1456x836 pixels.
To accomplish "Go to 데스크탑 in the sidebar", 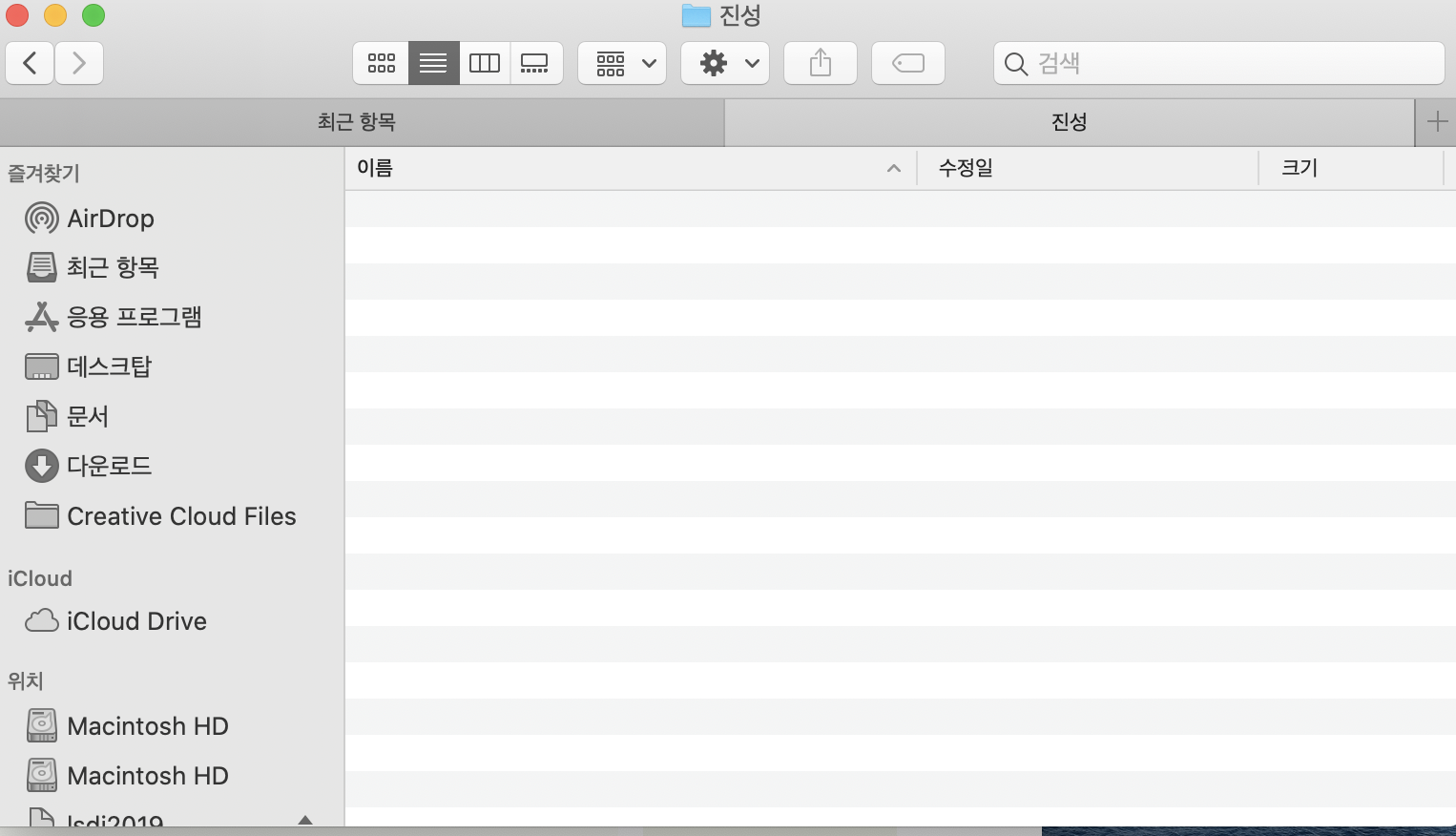I will tap(172, 366).
